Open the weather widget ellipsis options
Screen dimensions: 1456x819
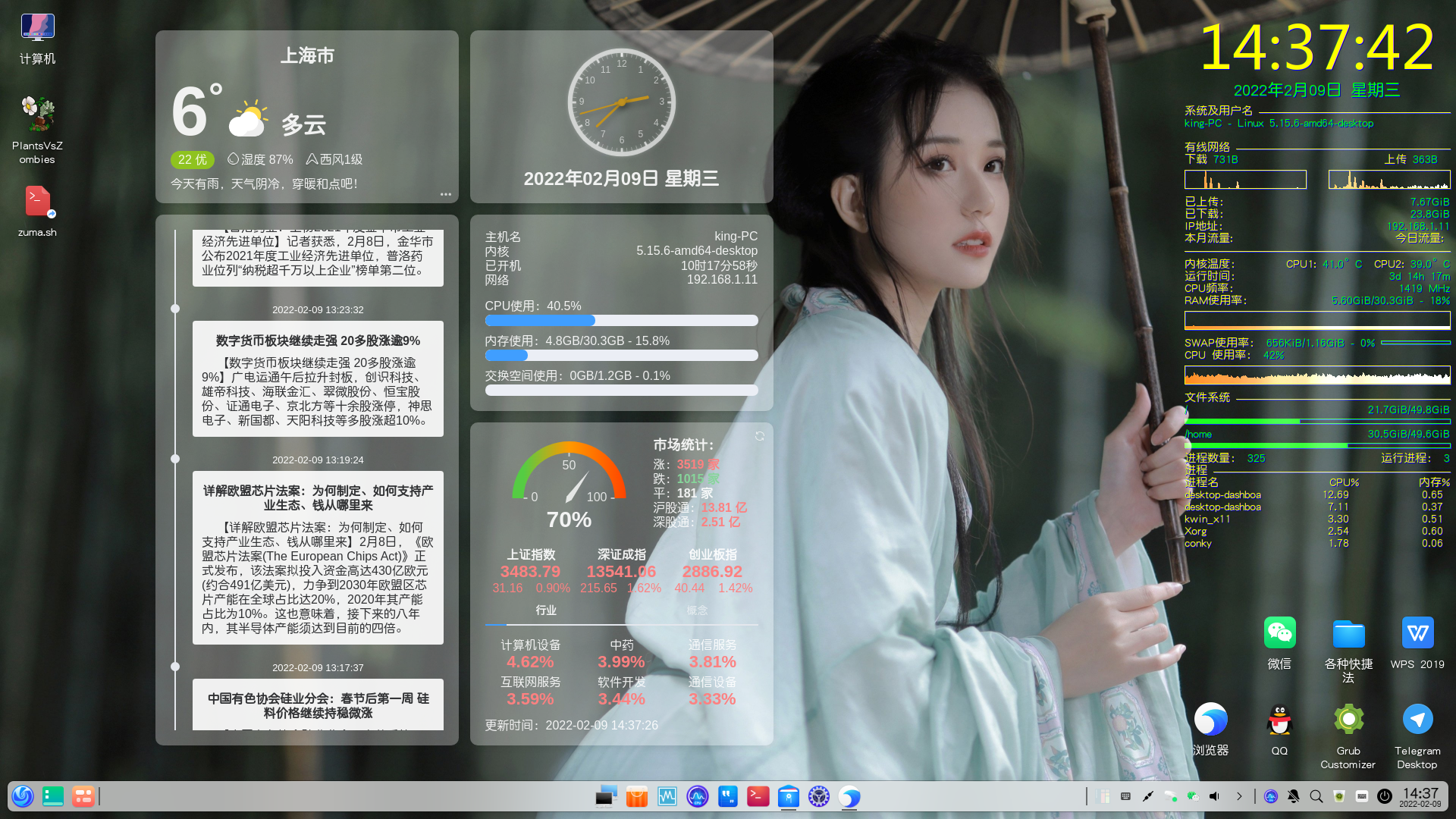[x=446, y=194]
